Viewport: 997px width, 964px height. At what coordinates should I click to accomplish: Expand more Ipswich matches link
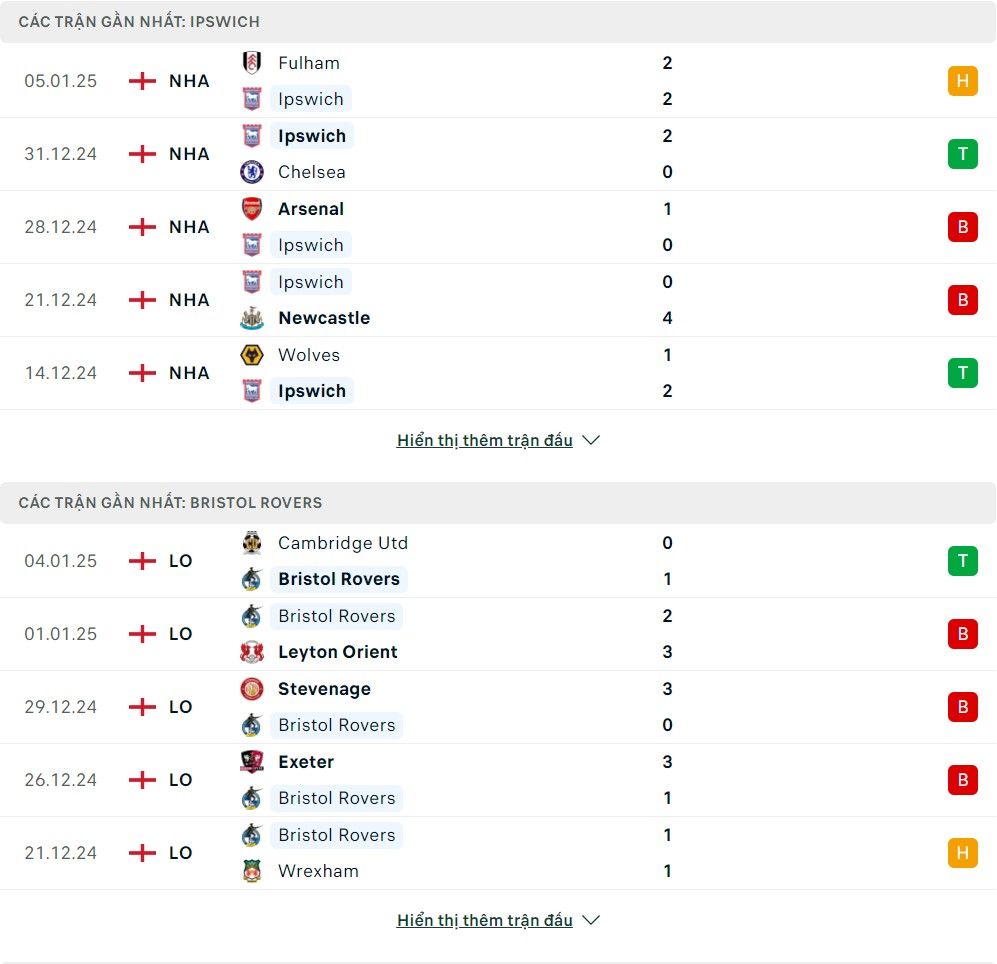coord(485,440)
